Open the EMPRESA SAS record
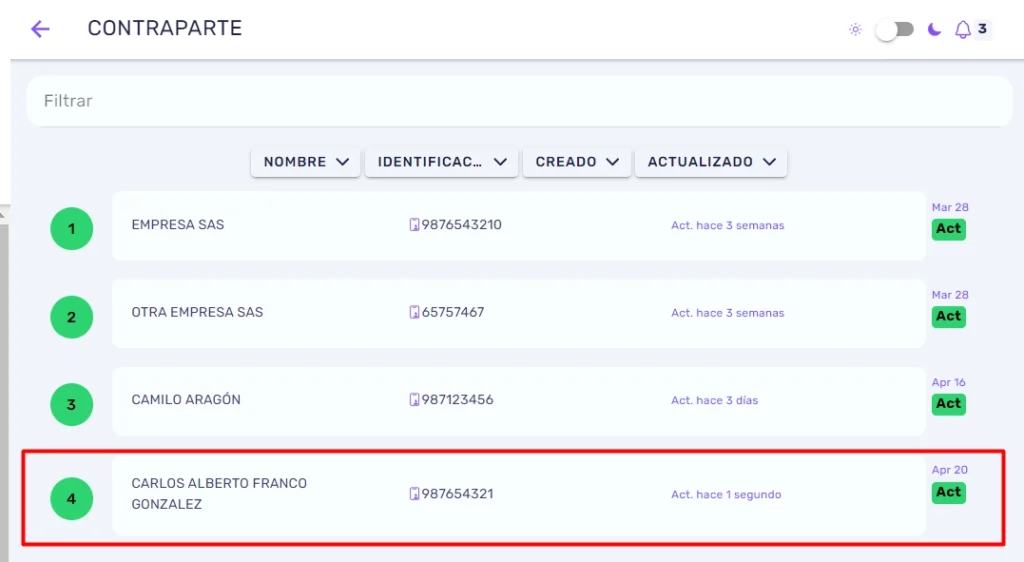The width and height of the screenshot is (1024, 562). click(519, 226)
